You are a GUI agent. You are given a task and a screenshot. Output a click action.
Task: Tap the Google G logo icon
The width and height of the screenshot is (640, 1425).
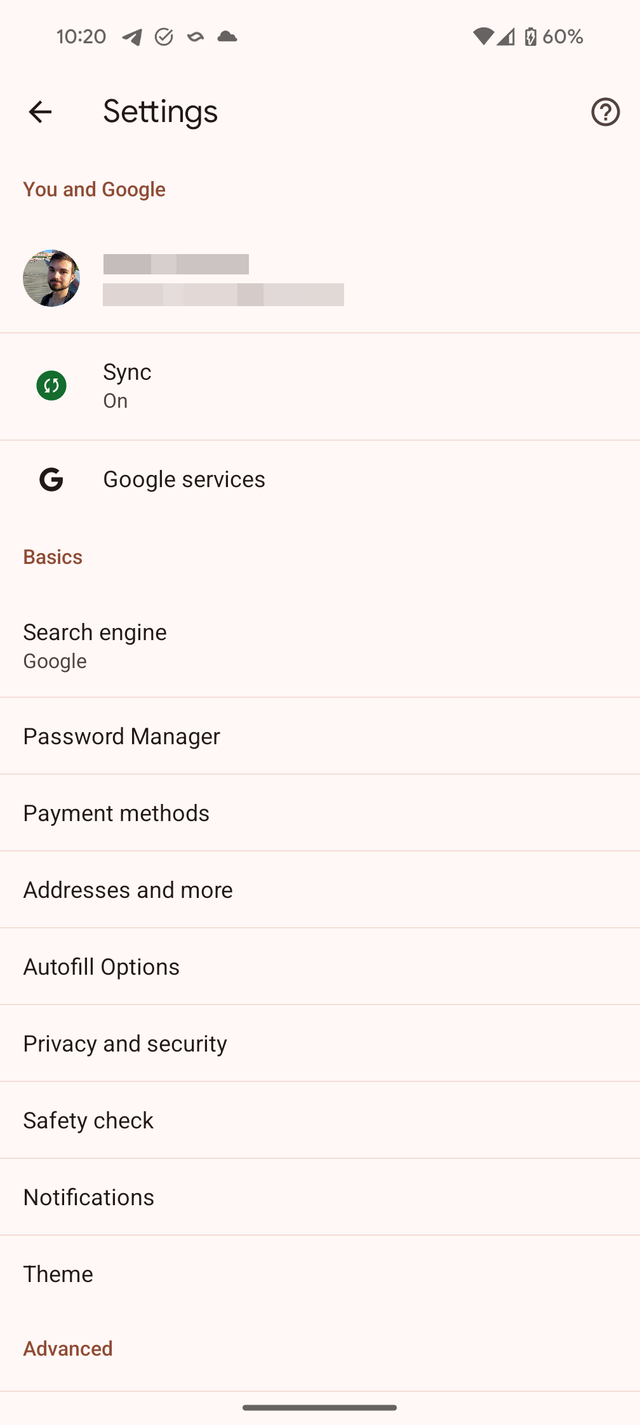[x=51, y=480]
